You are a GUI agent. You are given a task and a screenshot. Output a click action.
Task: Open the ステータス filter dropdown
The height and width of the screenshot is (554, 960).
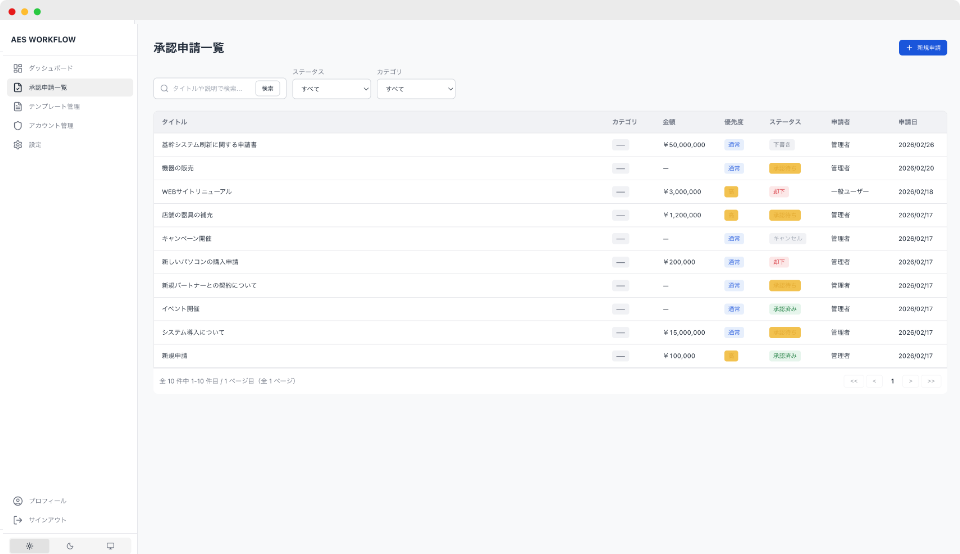pyautogui.click(x=331, y=89)
